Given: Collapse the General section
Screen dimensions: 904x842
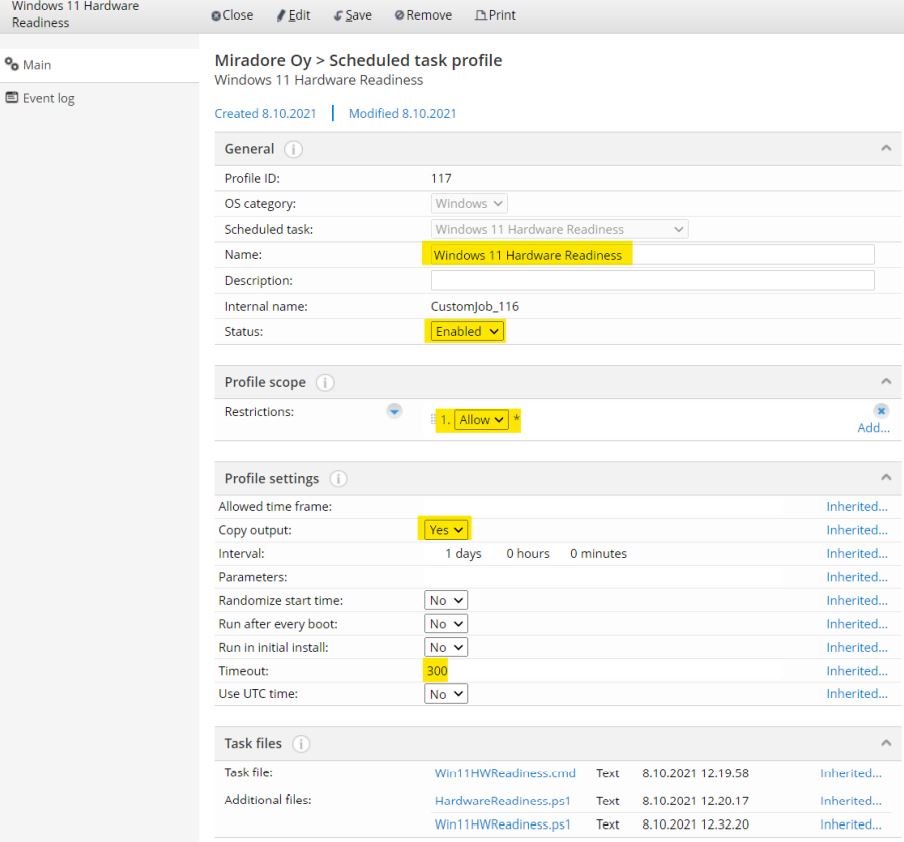Looking at the screenshot, I should pyautogui.click(x=886, y=149).
